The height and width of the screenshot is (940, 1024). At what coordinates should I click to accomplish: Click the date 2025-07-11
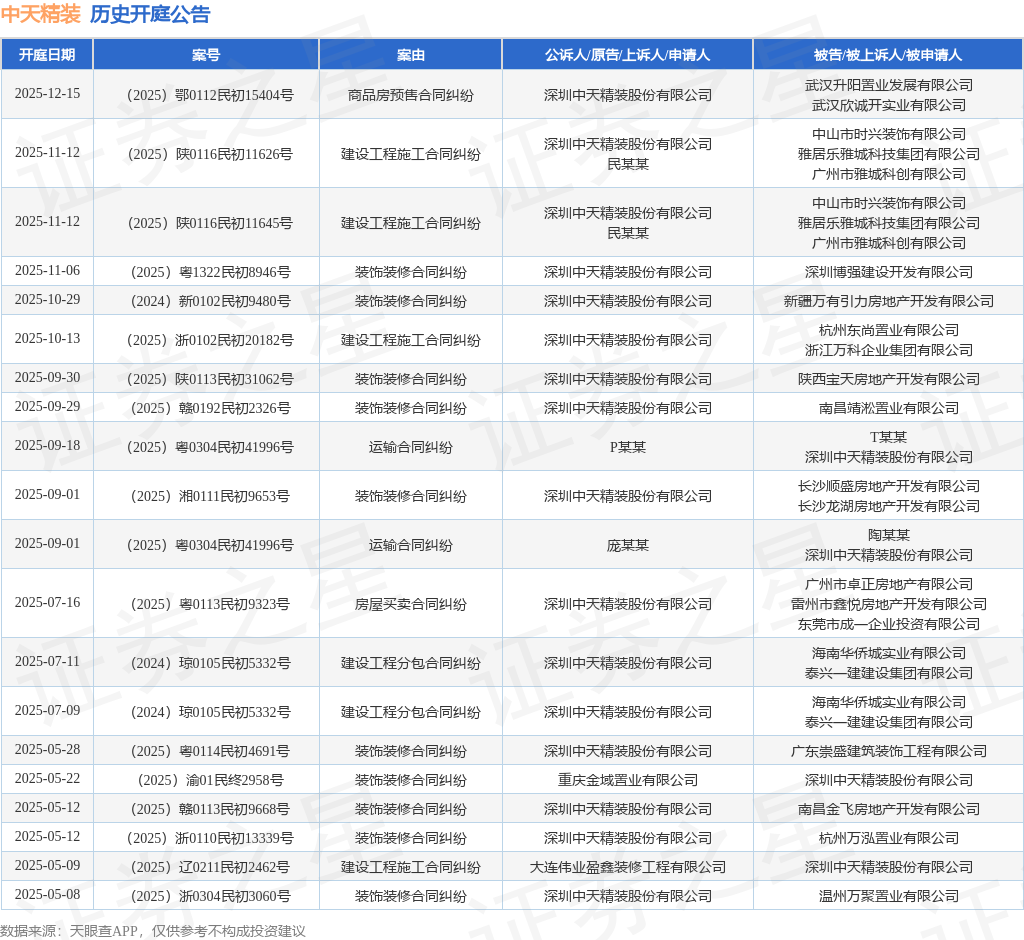click(47, 662)
